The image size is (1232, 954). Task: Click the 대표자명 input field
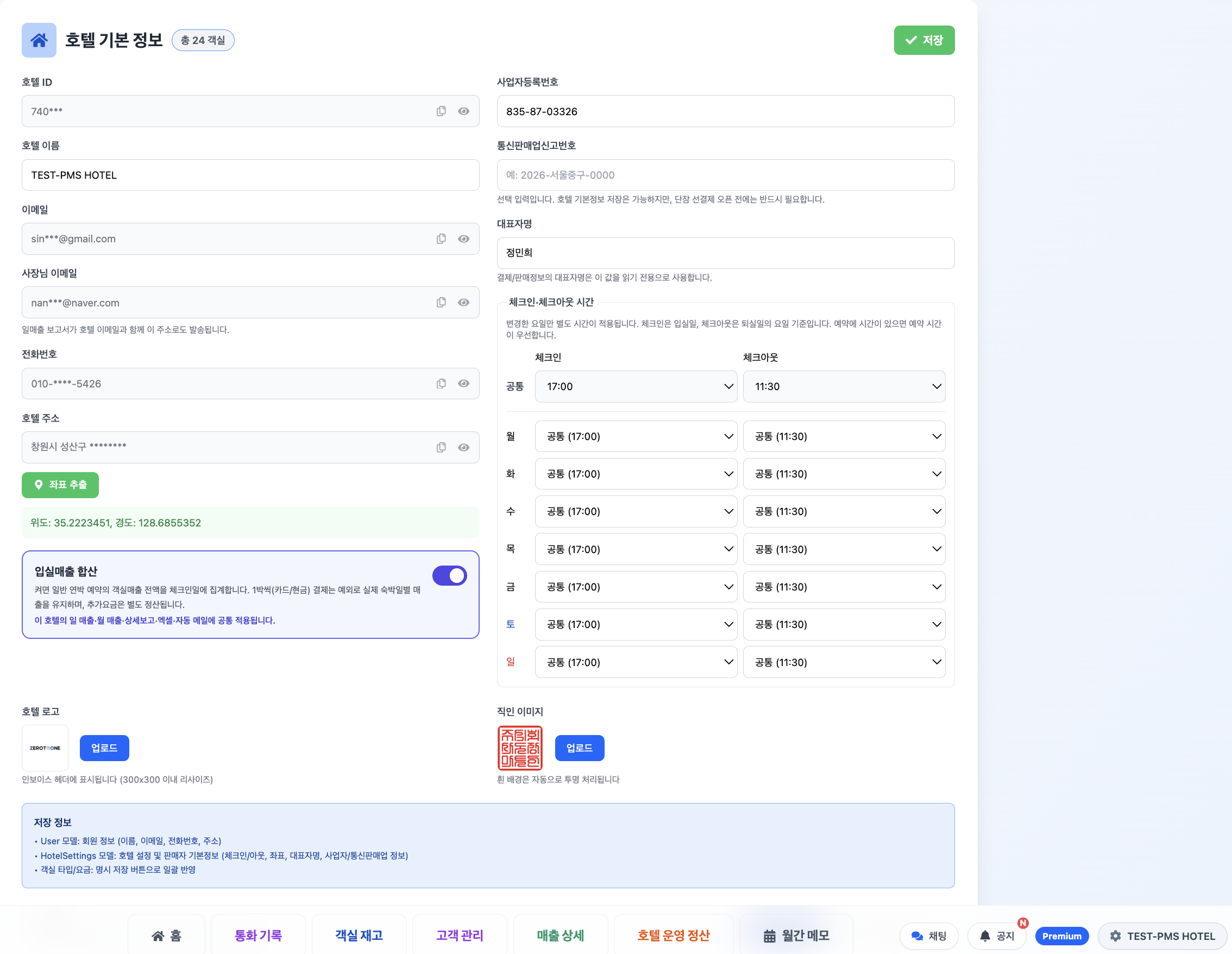click(x=725, y=253)
